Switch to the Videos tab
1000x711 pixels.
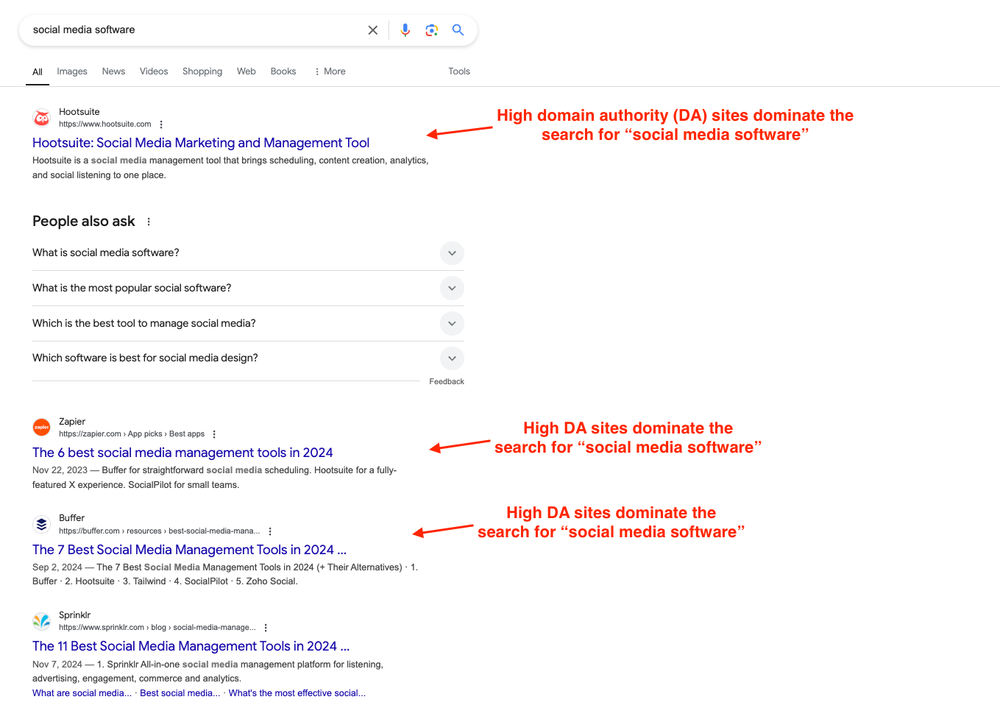click(x=154, y=71)
